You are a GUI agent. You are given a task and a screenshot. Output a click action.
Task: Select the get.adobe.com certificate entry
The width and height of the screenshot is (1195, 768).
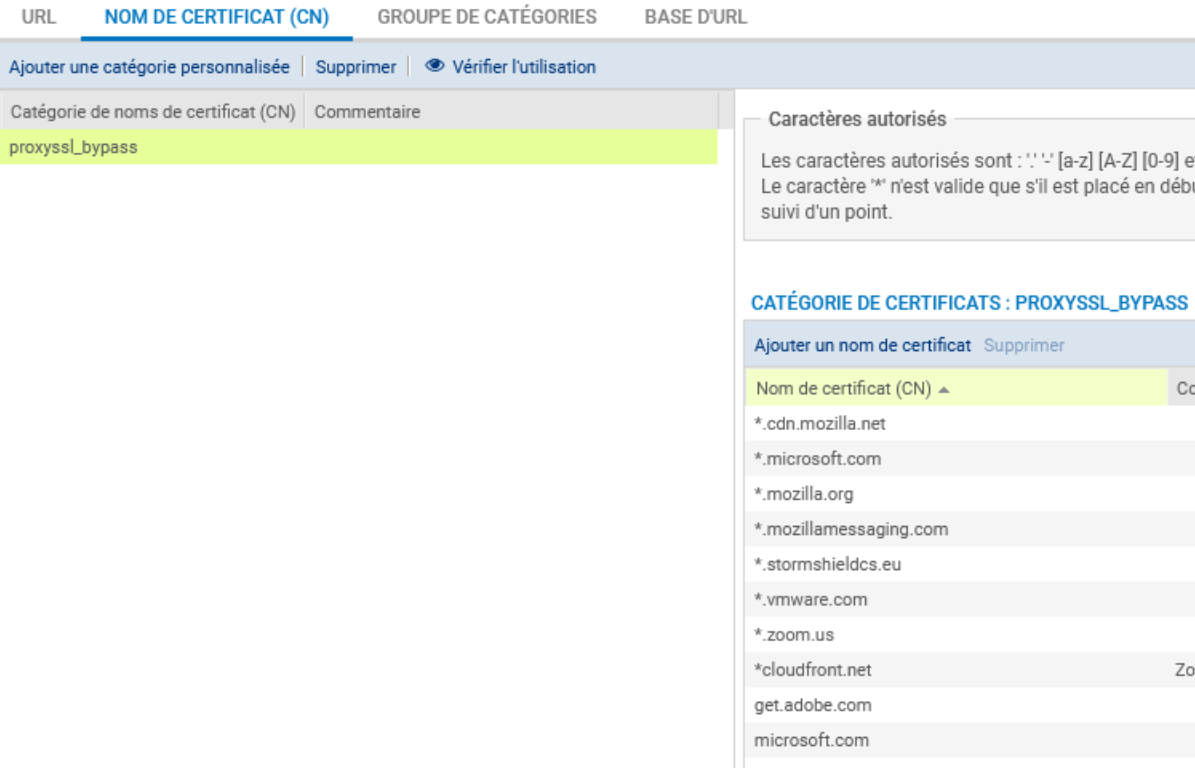[x=812, y=705]
